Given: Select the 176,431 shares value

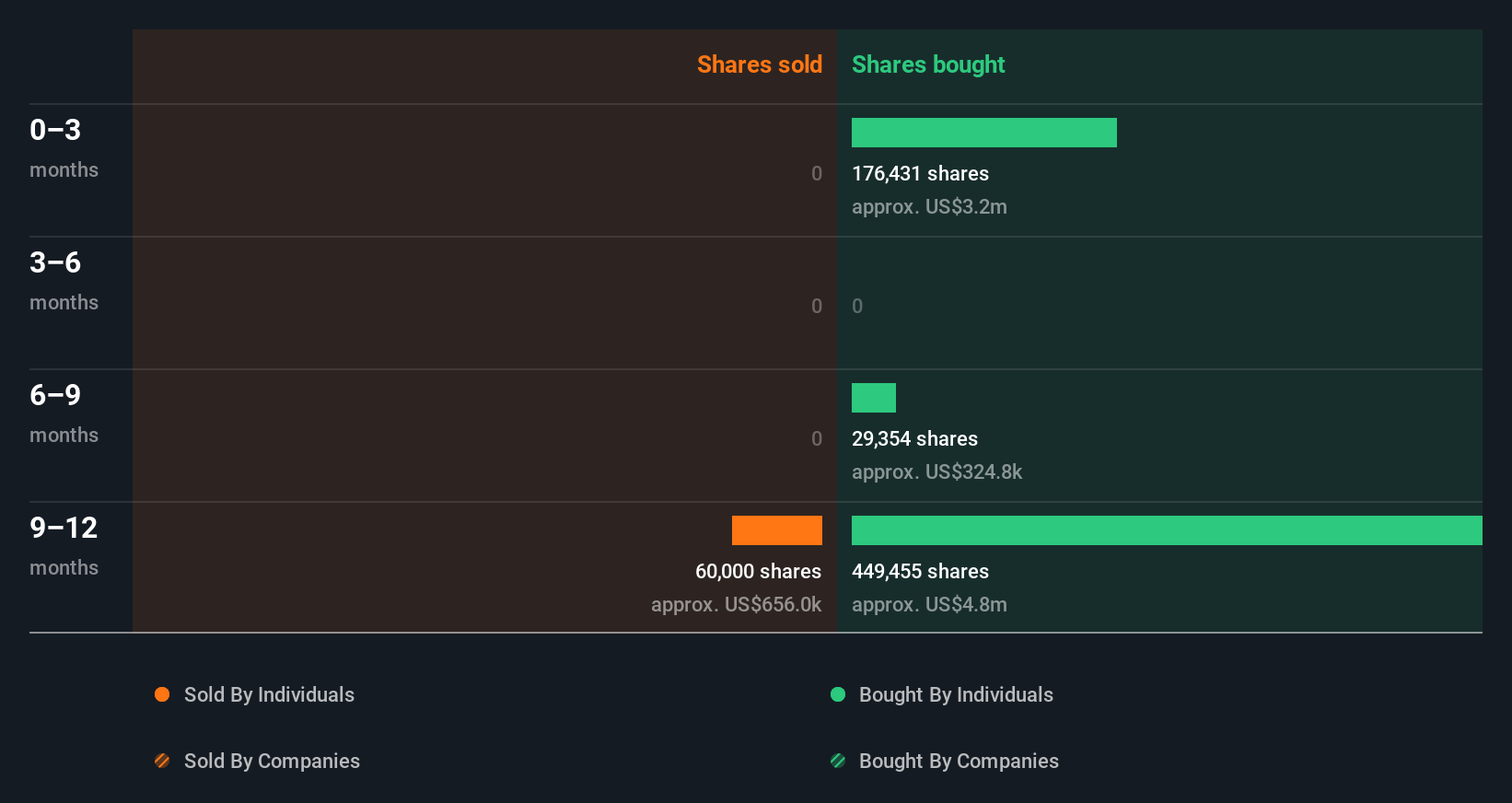Looking at the screenshot, I should [920, 174].
